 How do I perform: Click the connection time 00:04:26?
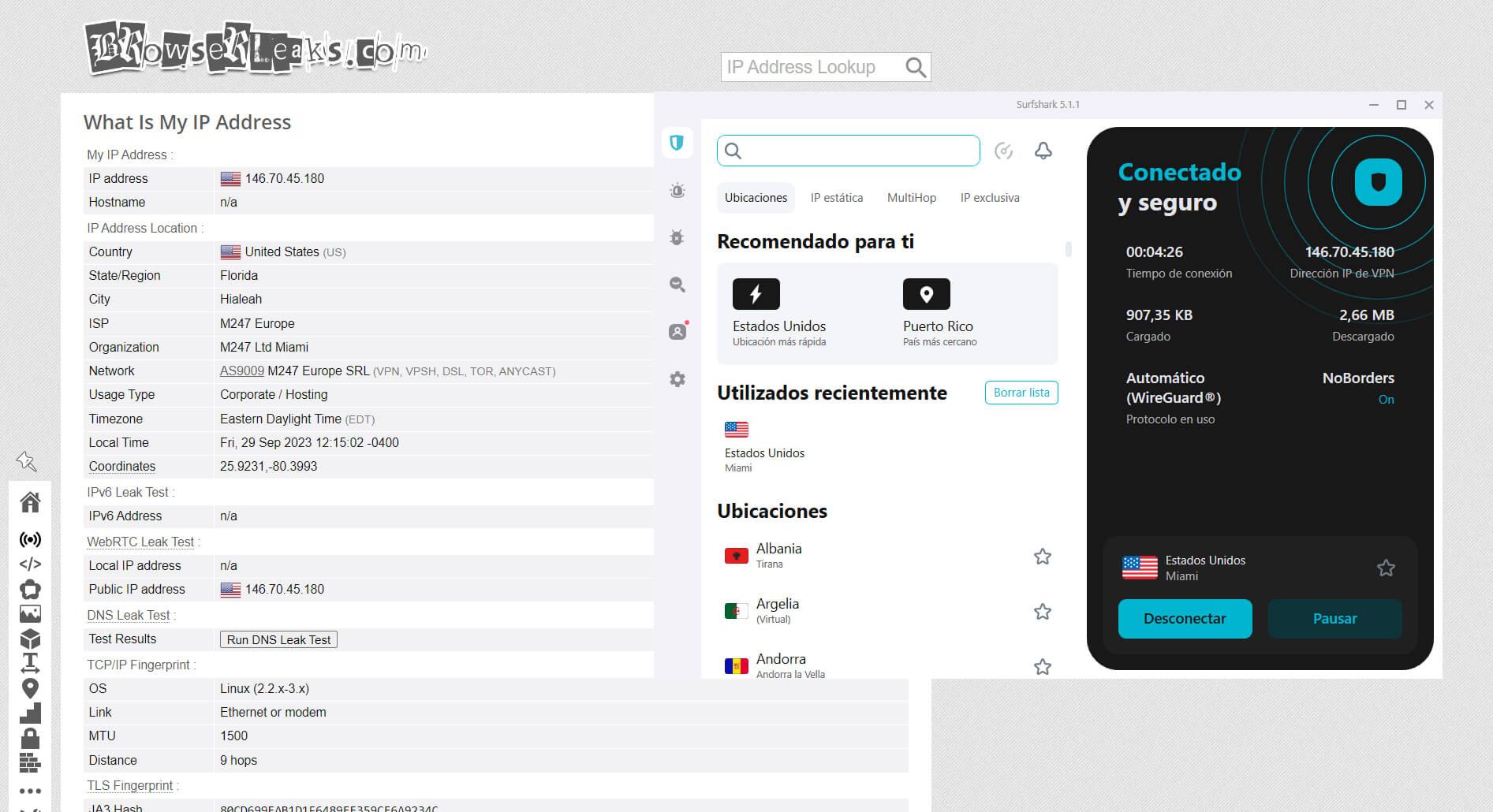pyautogui.click(x=1155, y=252)
